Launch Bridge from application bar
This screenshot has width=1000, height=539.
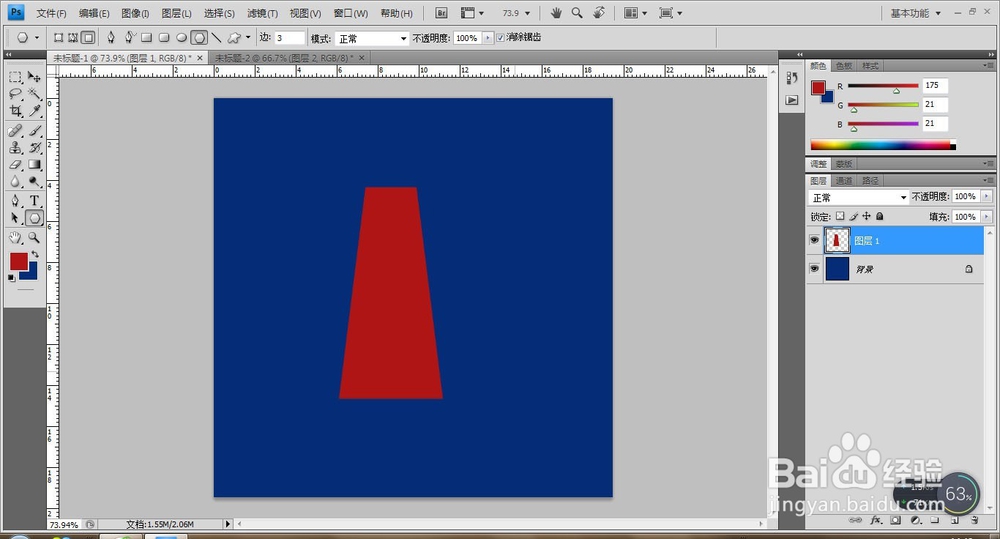[441, 13]
